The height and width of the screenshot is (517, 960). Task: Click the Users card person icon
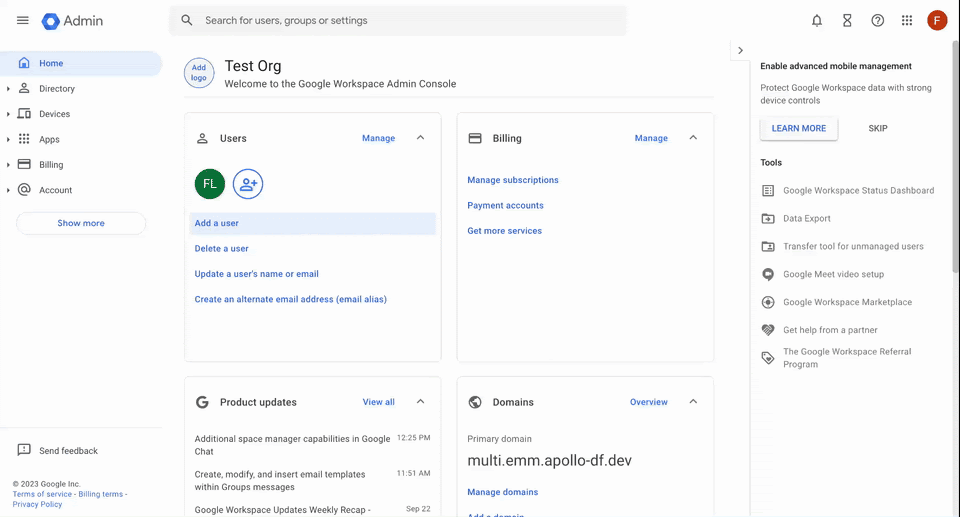click(202, 138)
